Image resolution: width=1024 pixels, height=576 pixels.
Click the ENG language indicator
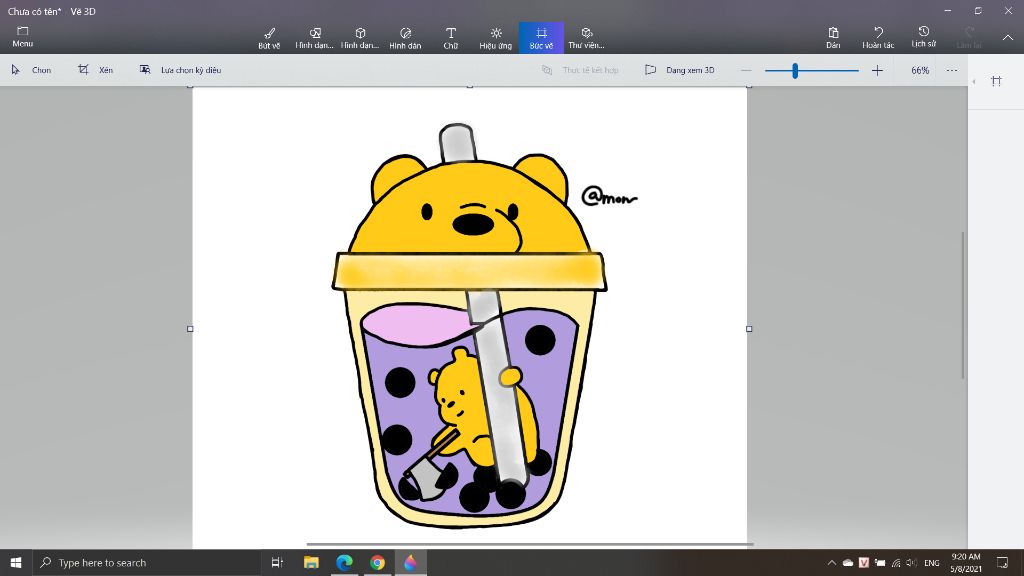click(x=932, y=562)
